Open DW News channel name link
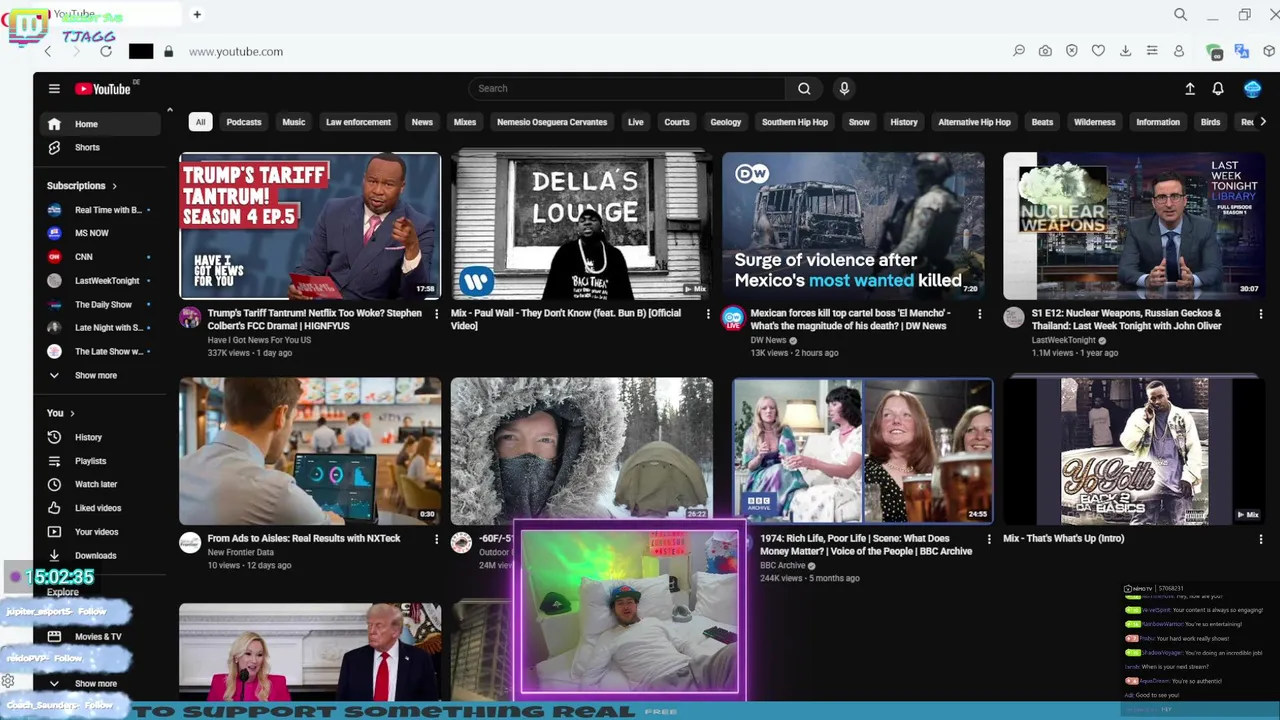Viewport: 1280px width, 720px height. (x=768, y=340)
